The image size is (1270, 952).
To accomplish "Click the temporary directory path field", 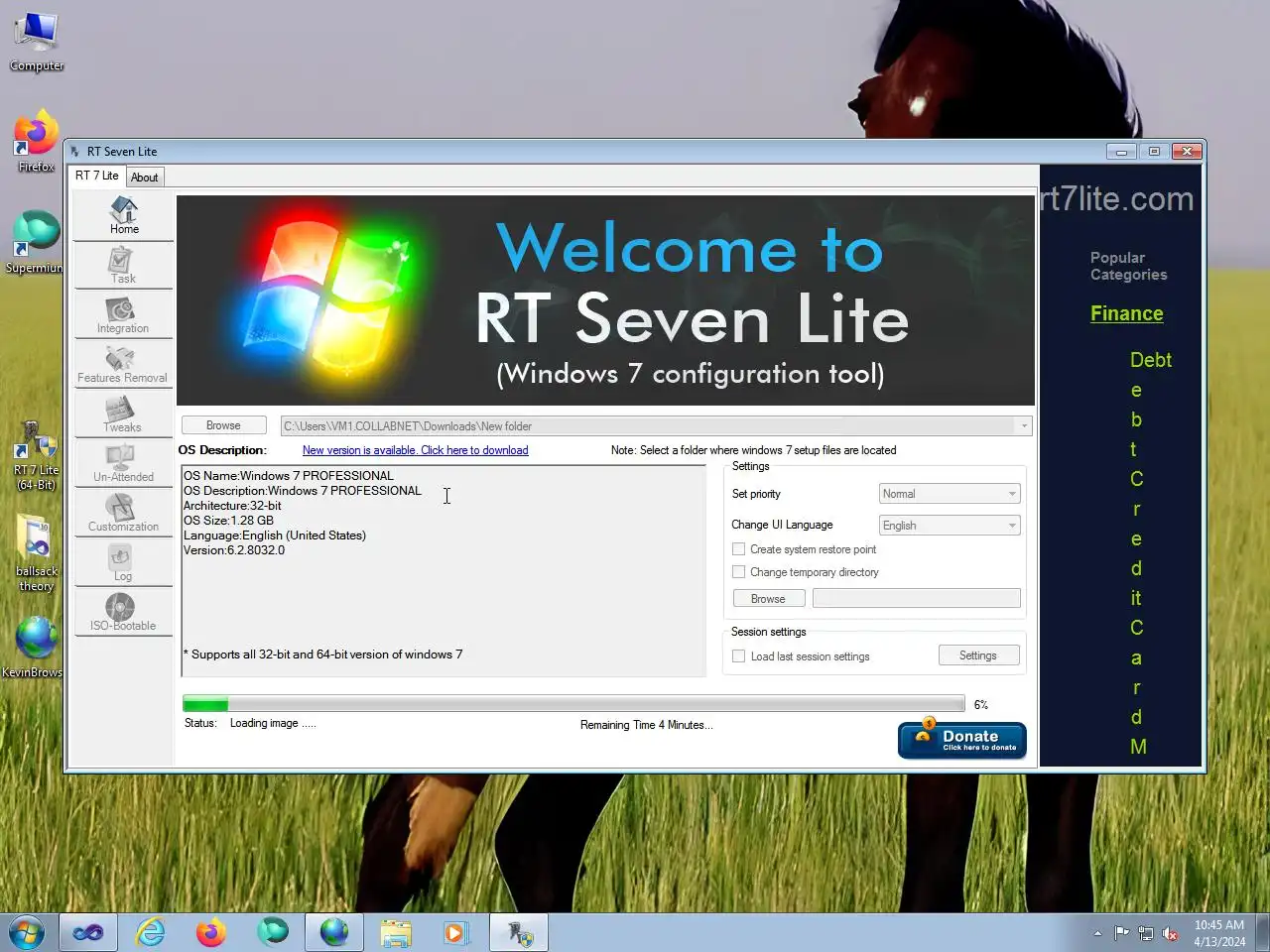I will point(917,598).
